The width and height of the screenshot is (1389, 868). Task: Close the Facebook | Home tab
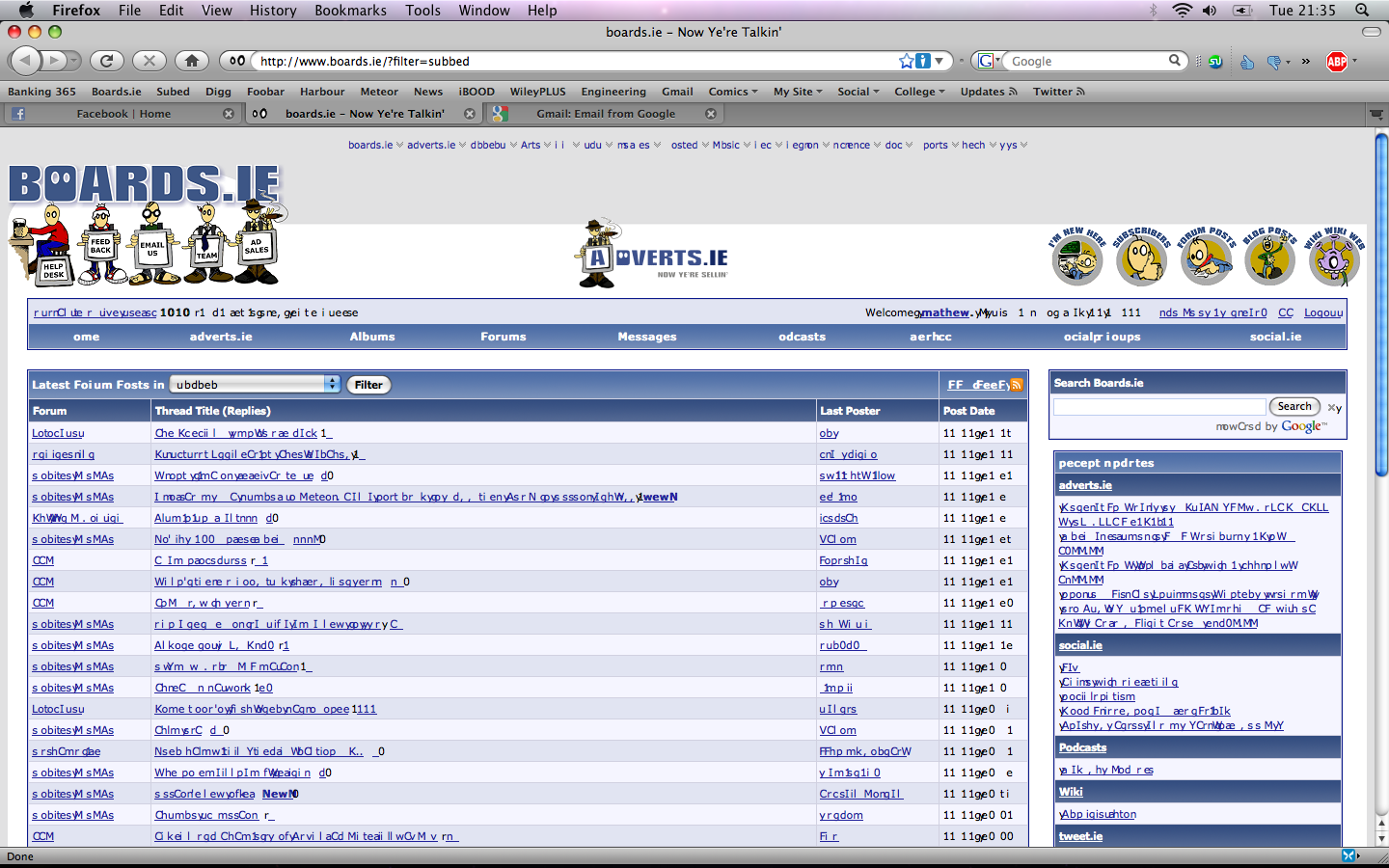pyautogui.click(x=229, y=114)
